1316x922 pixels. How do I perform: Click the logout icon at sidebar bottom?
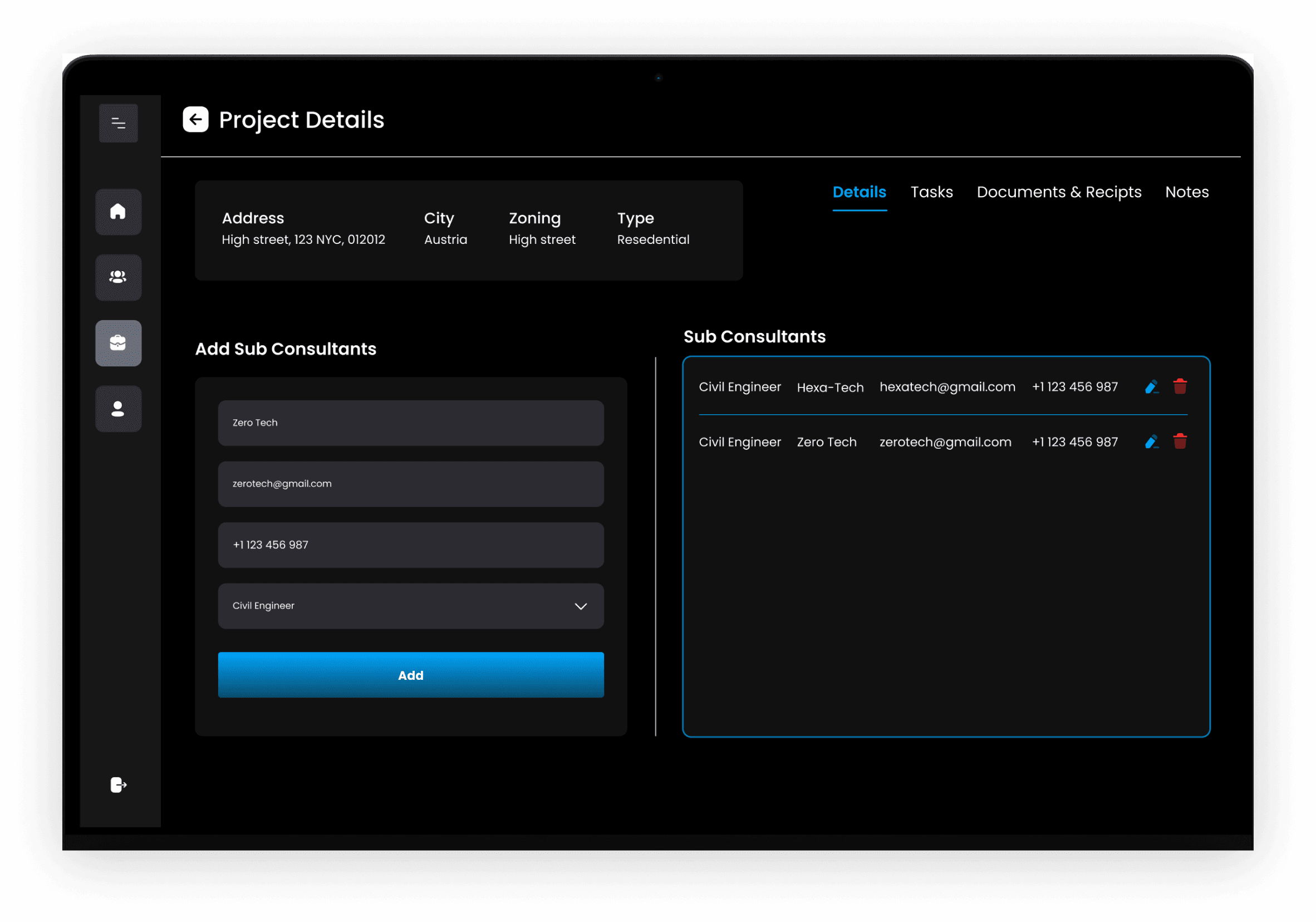(118, 784)
